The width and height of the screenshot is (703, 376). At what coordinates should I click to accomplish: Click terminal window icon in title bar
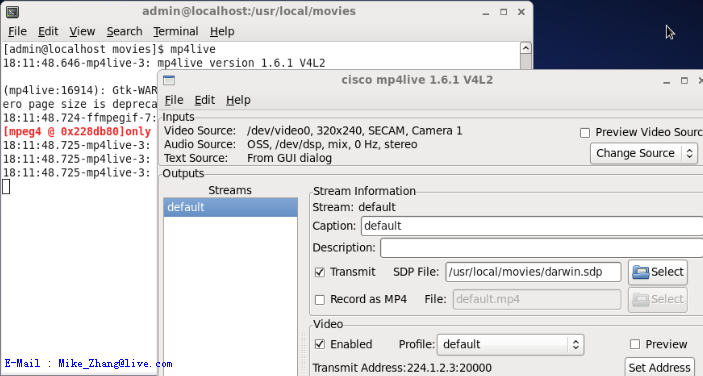pyautogui.click(x=13, y=12)
